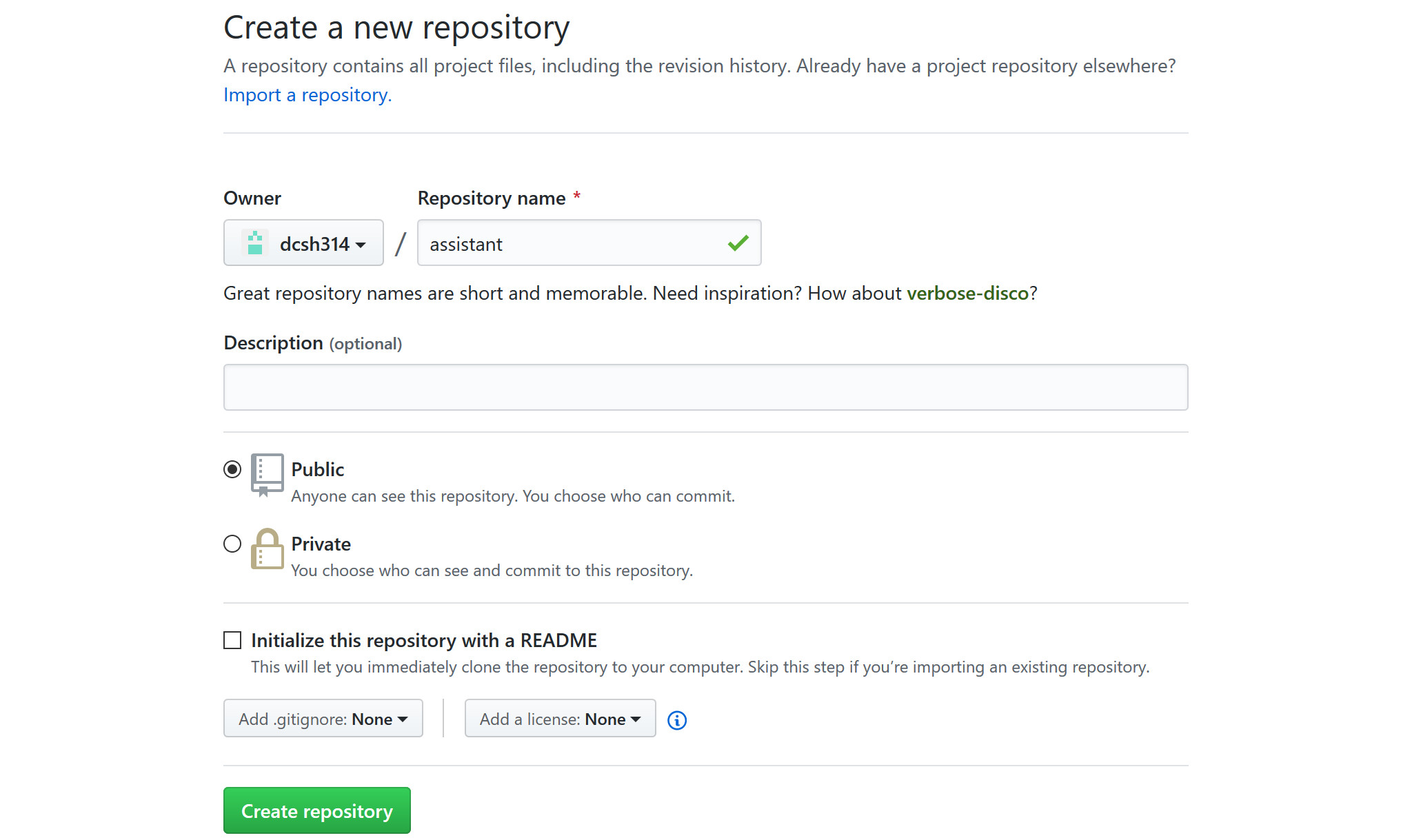This screenshot has width=1412, height=840.
Task: Select the Public radio button
Action: pos(232,469)
